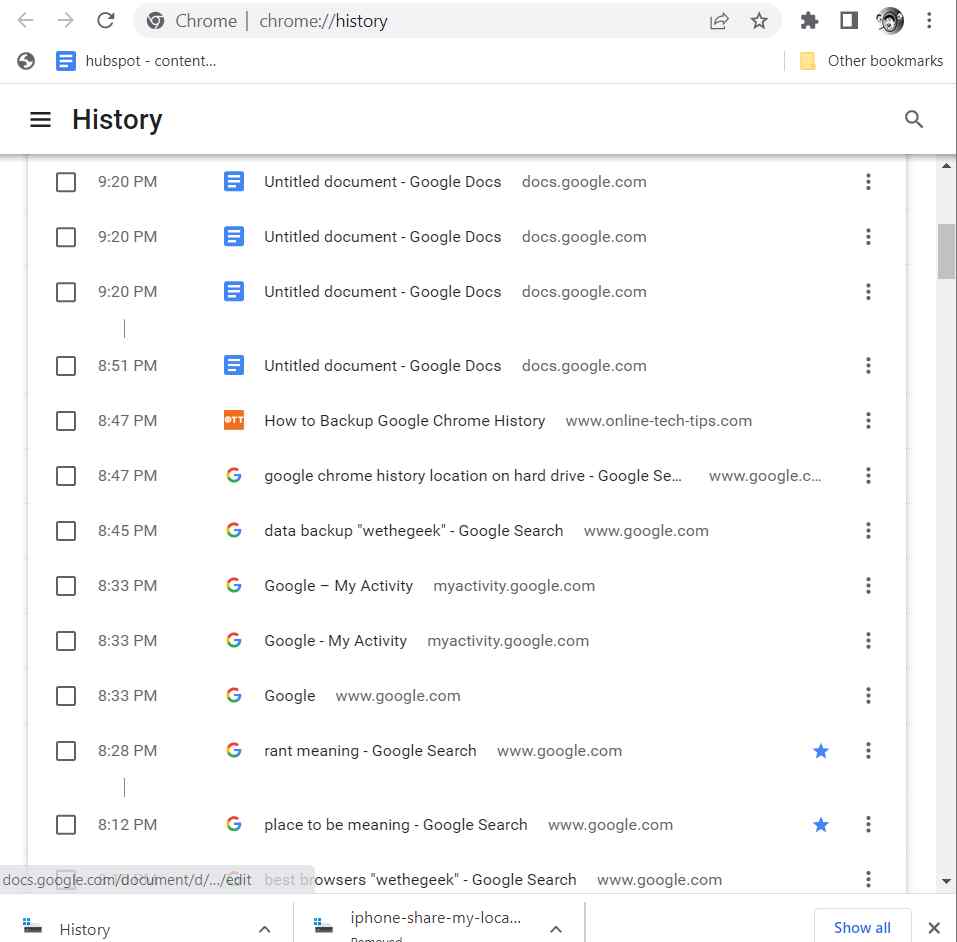Image resolution: width=957 pixels, height=942 pixels.
Task: Click the bookmark star on place to be meaning entry
Action: click(821, 824)
